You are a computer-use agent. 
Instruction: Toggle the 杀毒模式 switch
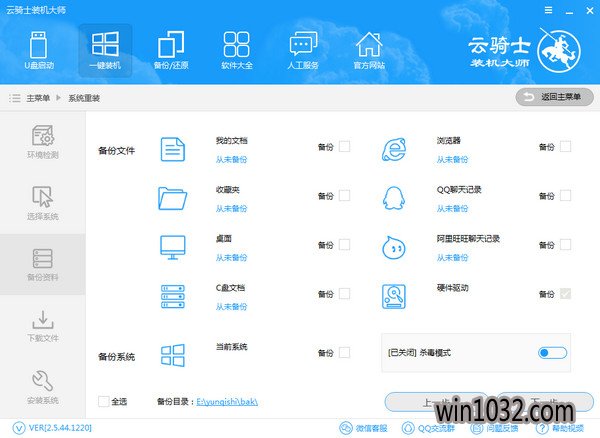[x=552, y=353]
